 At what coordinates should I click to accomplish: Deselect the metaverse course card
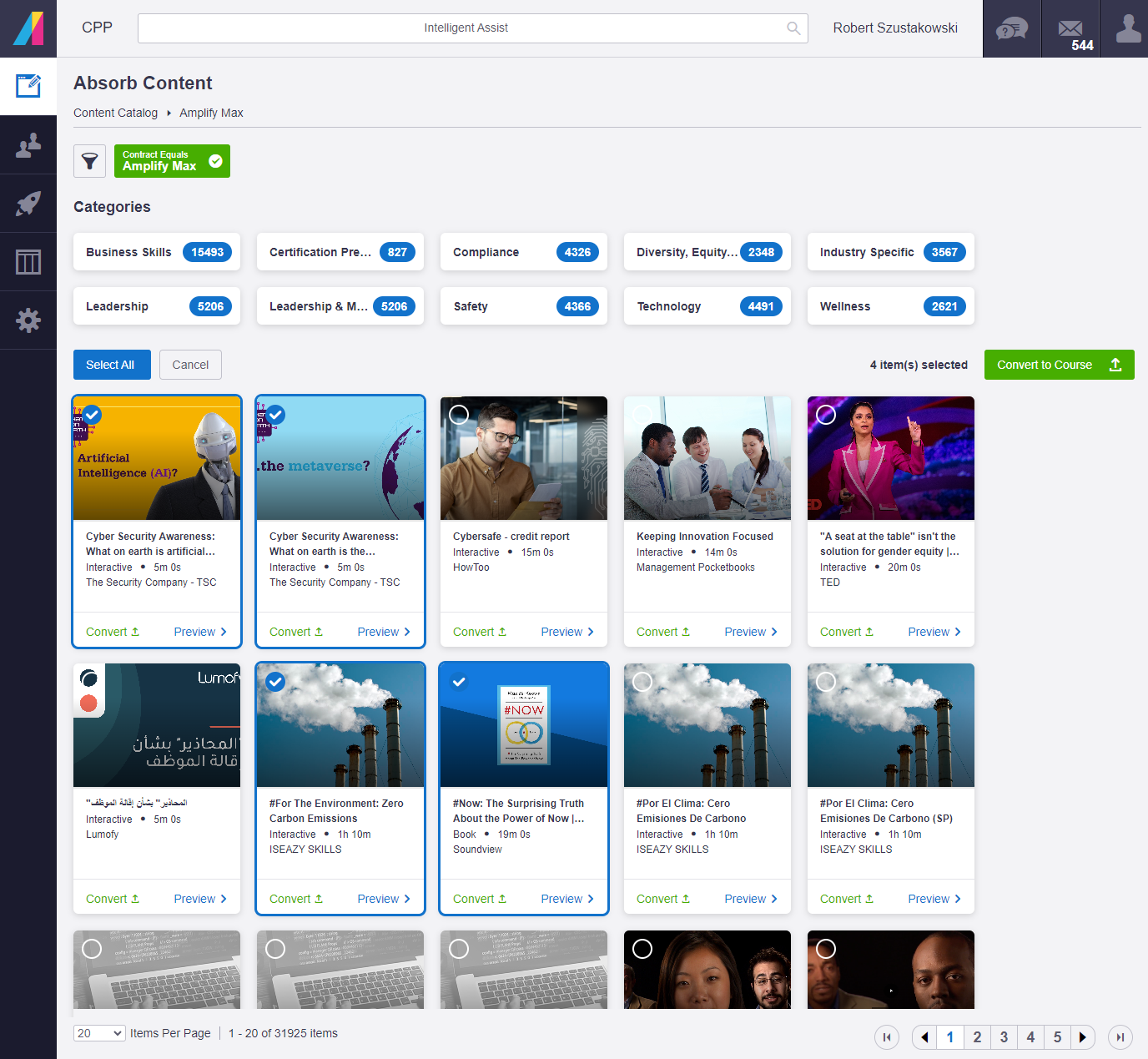click(x=275, y=415)
